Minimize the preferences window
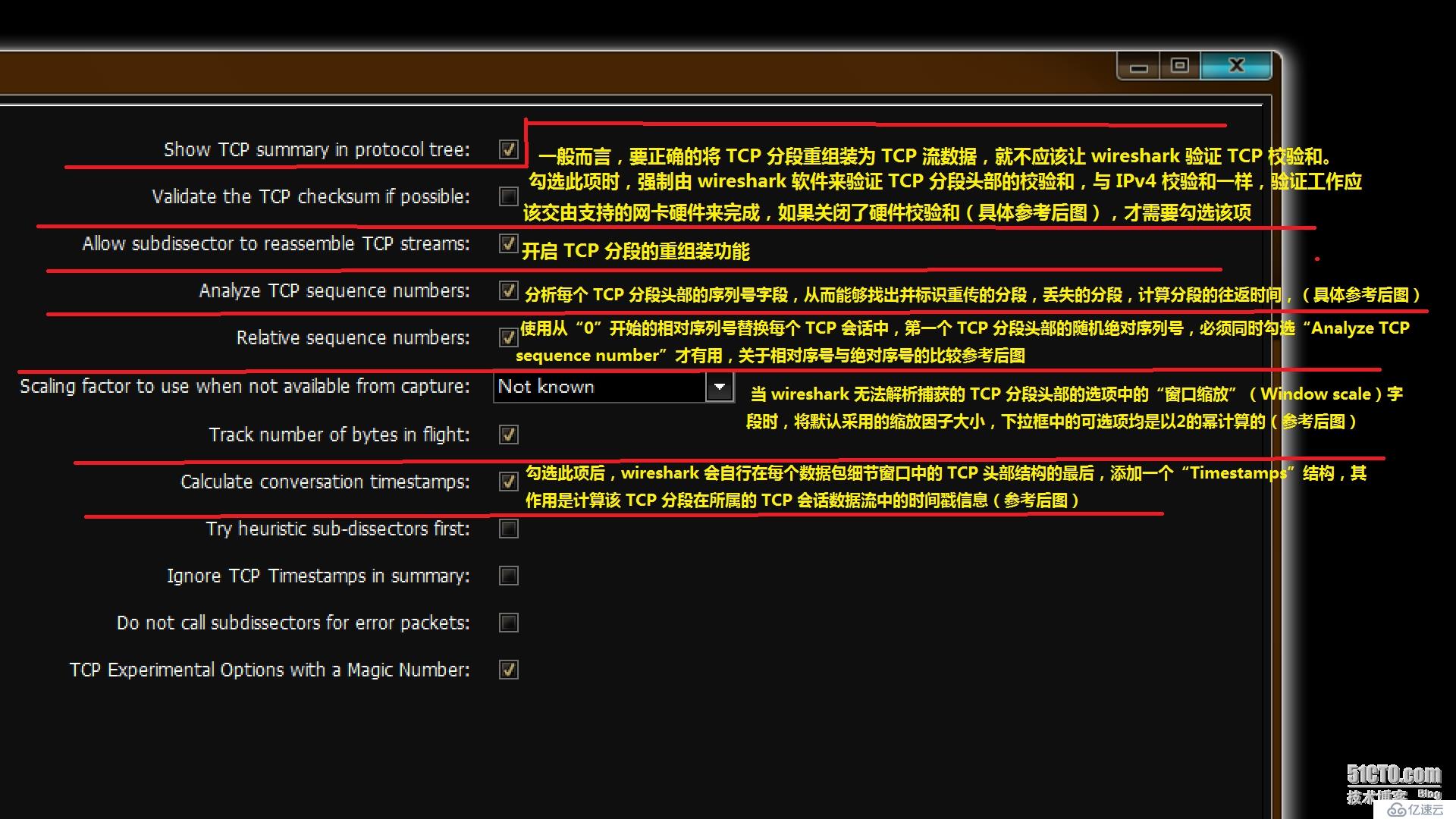 pos(1139,67)
